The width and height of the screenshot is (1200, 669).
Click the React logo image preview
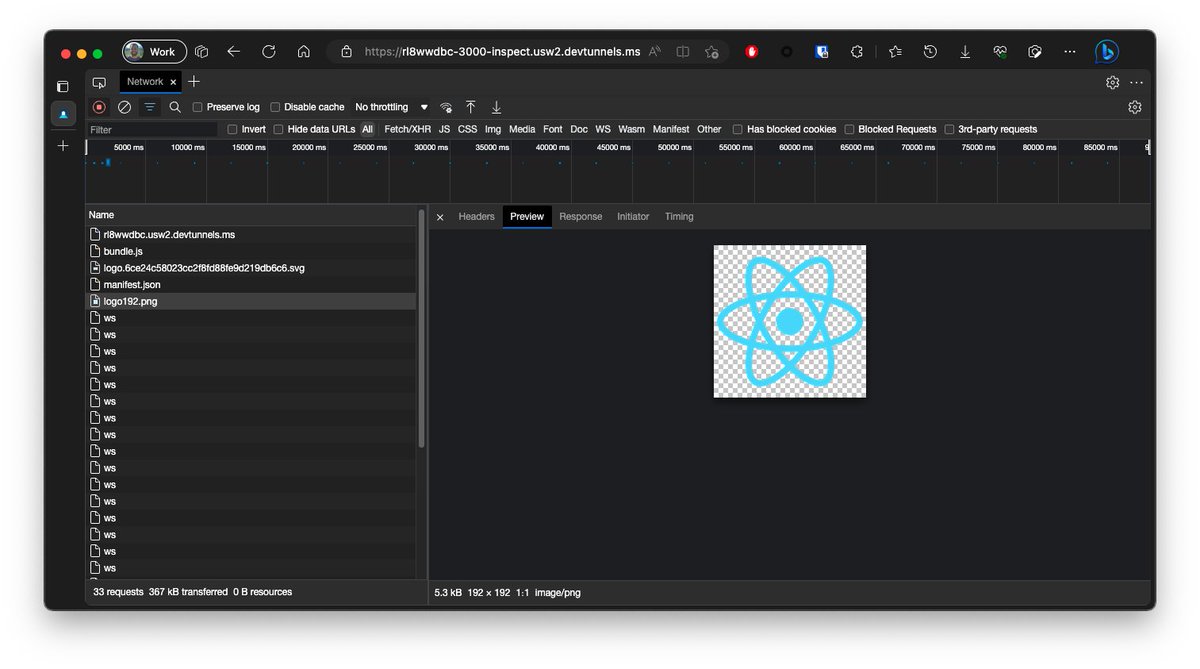tap(790, 321)
